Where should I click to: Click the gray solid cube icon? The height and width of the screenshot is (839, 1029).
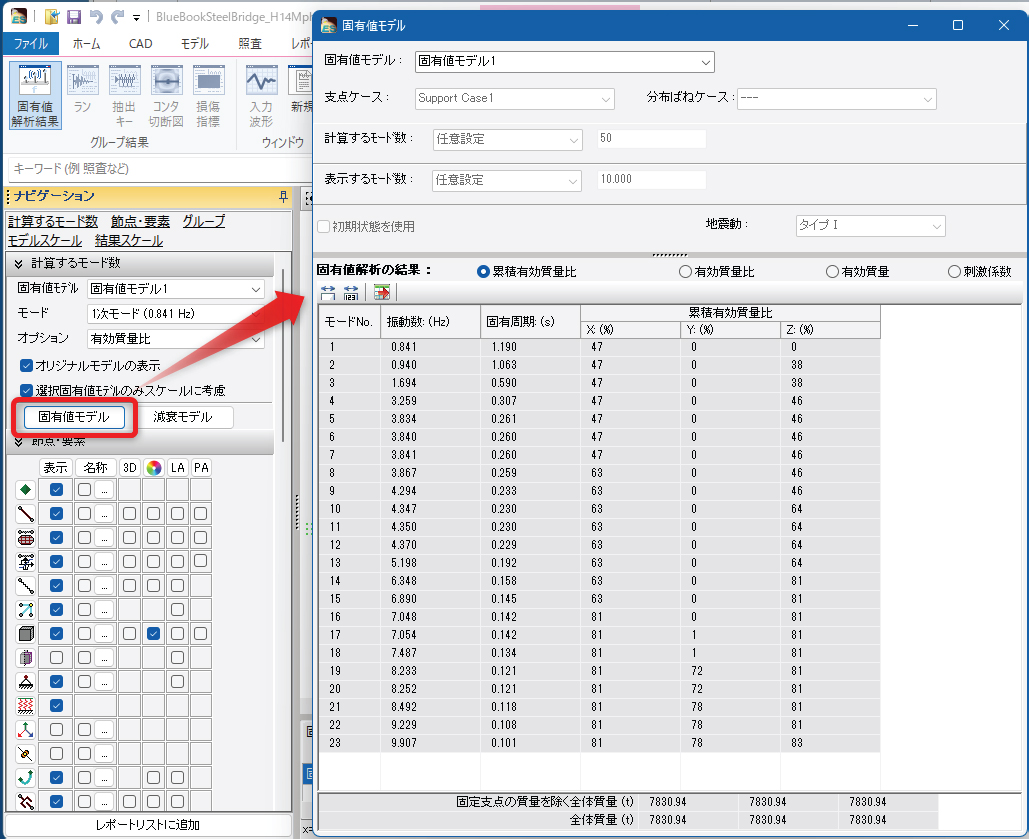(x=26, y=634)
